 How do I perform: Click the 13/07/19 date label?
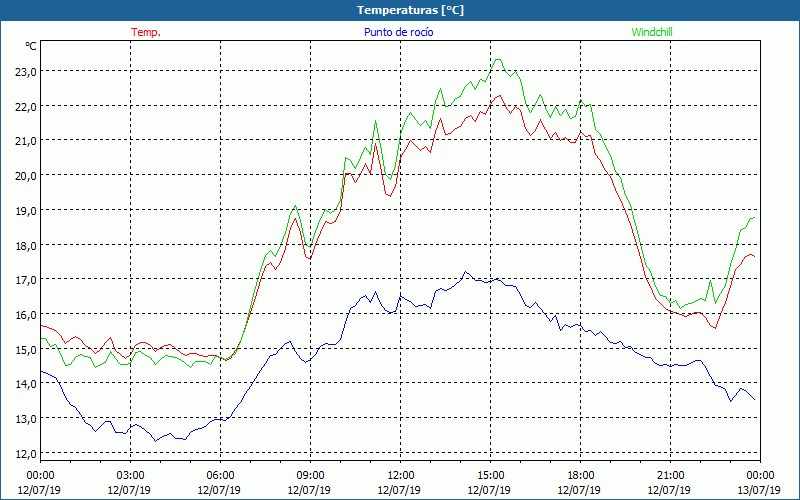pos(759,490)
